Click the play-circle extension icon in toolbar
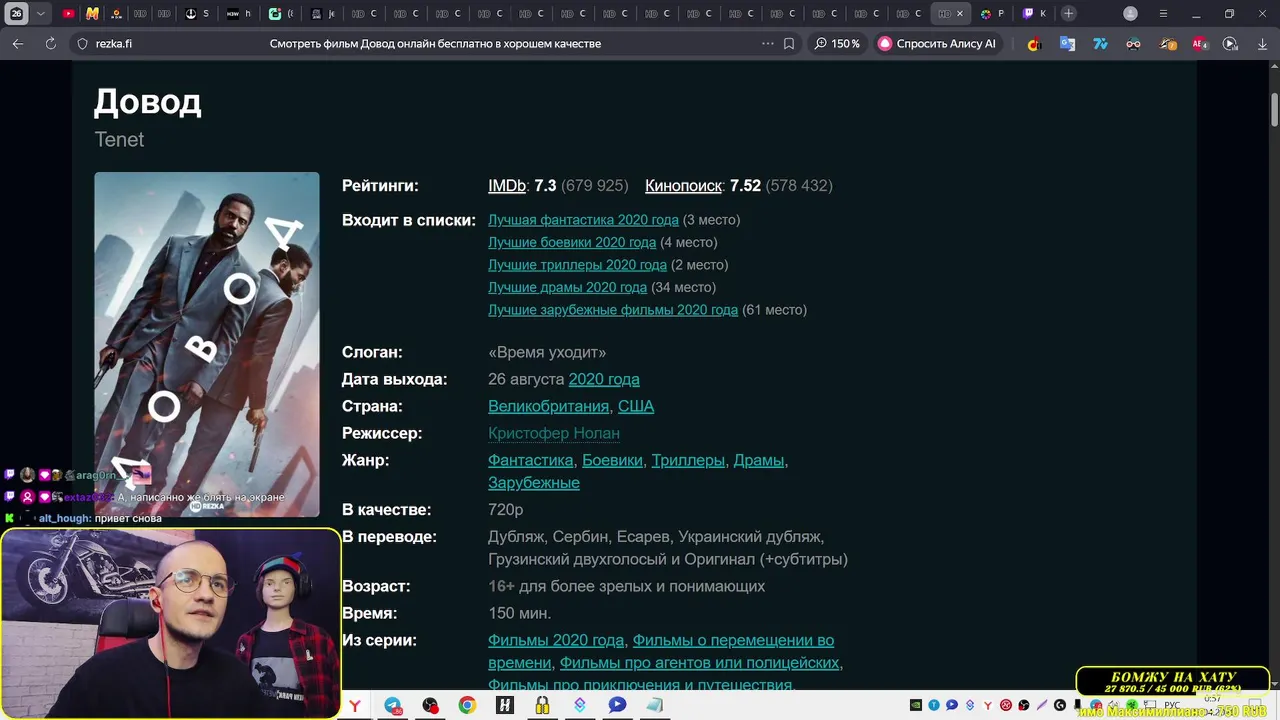 pos(1231,44)
